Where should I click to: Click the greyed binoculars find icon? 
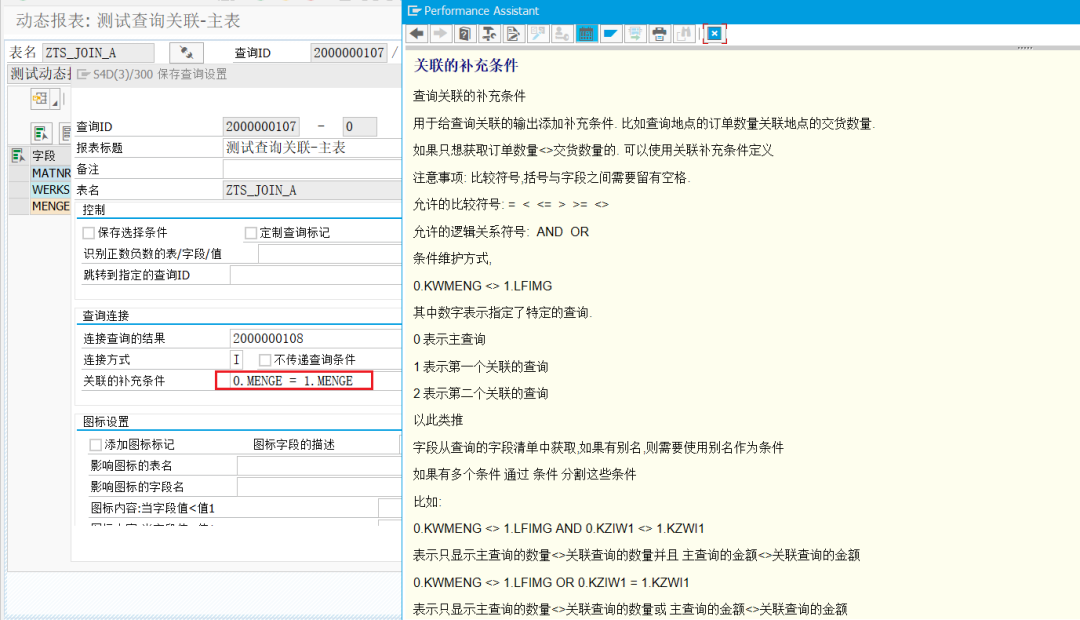pos(683,33)
